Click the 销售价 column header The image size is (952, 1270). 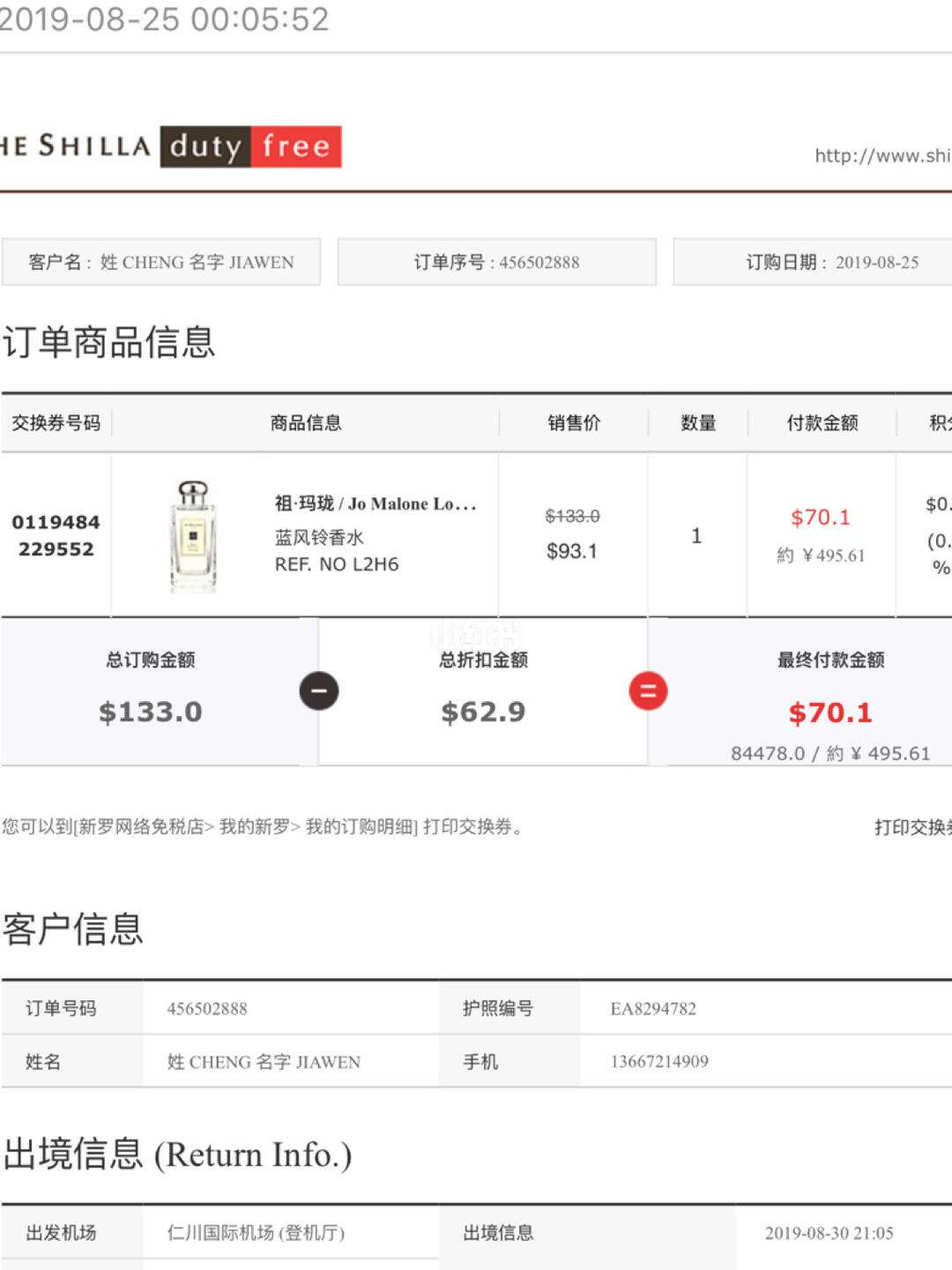tap(574, 423)
